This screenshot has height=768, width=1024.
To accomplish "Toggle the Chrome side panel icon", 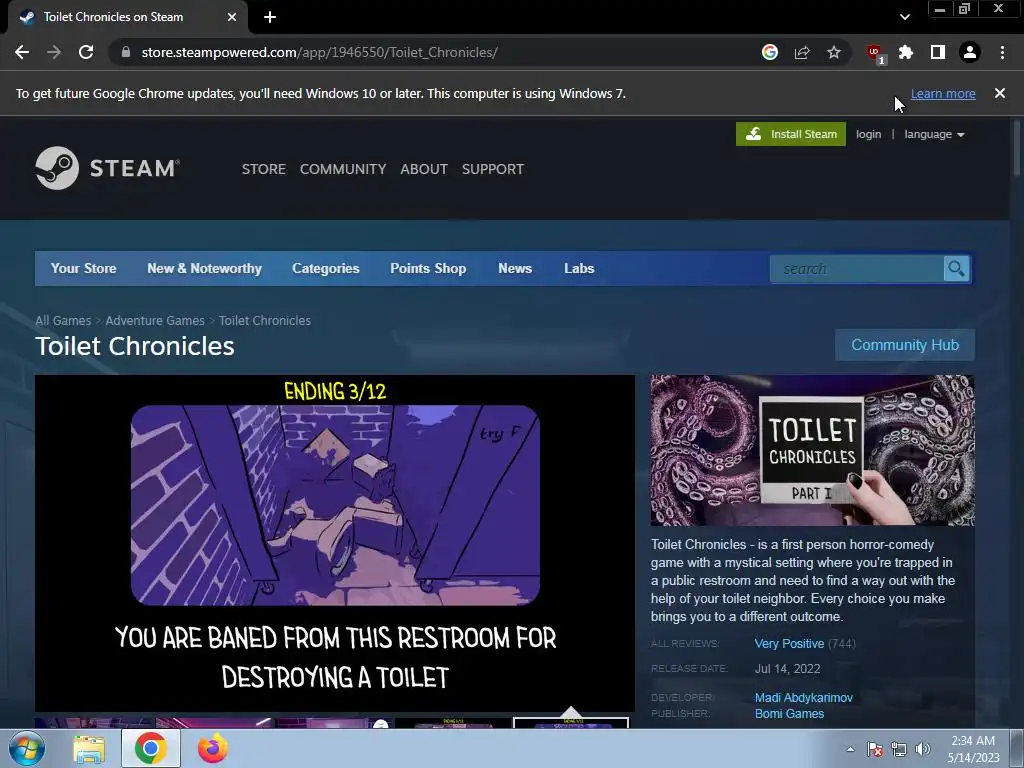I will [938, 52].
